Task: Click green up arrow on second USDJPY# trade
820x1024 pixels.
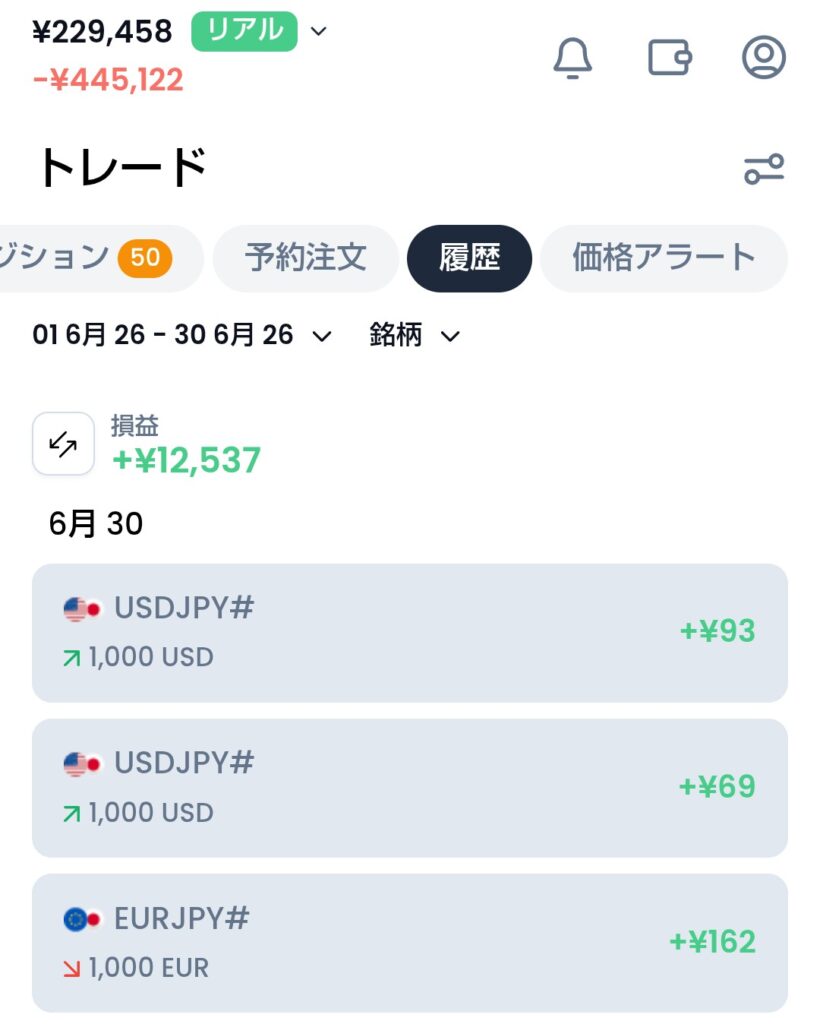Action: click(72, 814)
